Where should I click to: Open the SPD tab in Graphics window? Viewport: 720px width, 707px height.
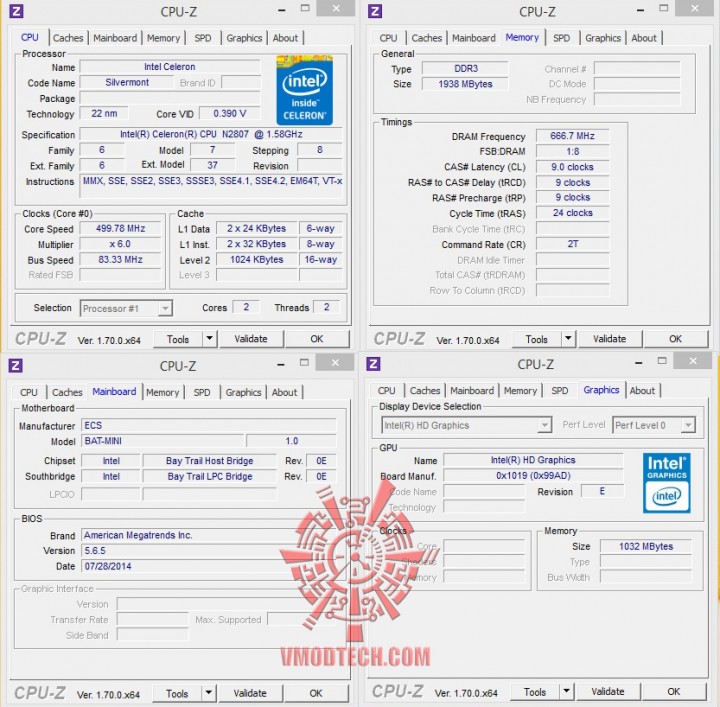pyautogui.click(x=560, y=390)
